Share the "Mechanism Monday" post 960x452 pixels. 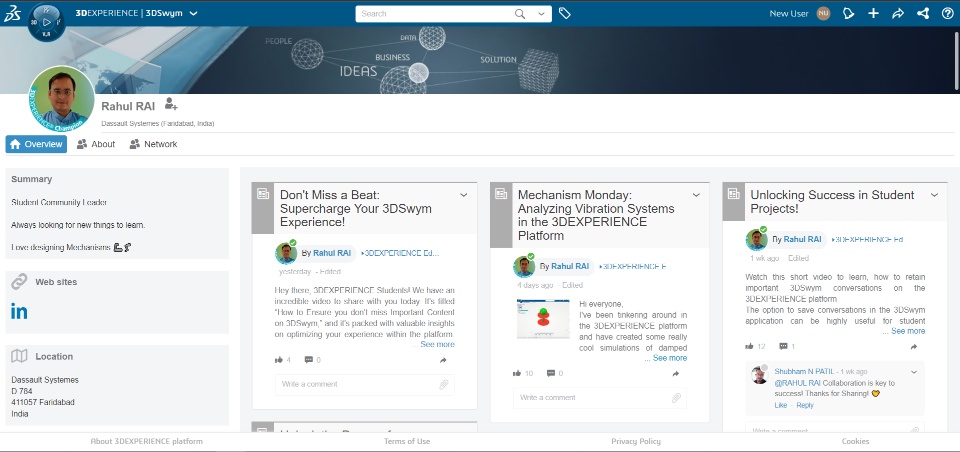[675, 374]
